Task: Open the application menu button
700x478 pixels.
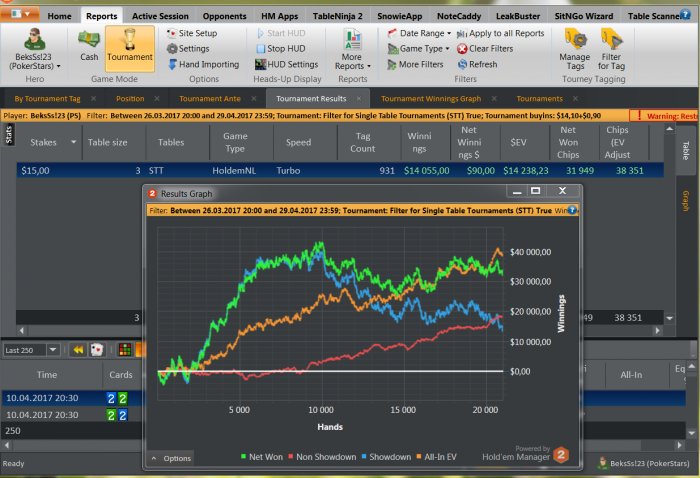Action: click(x=20, y=14)
